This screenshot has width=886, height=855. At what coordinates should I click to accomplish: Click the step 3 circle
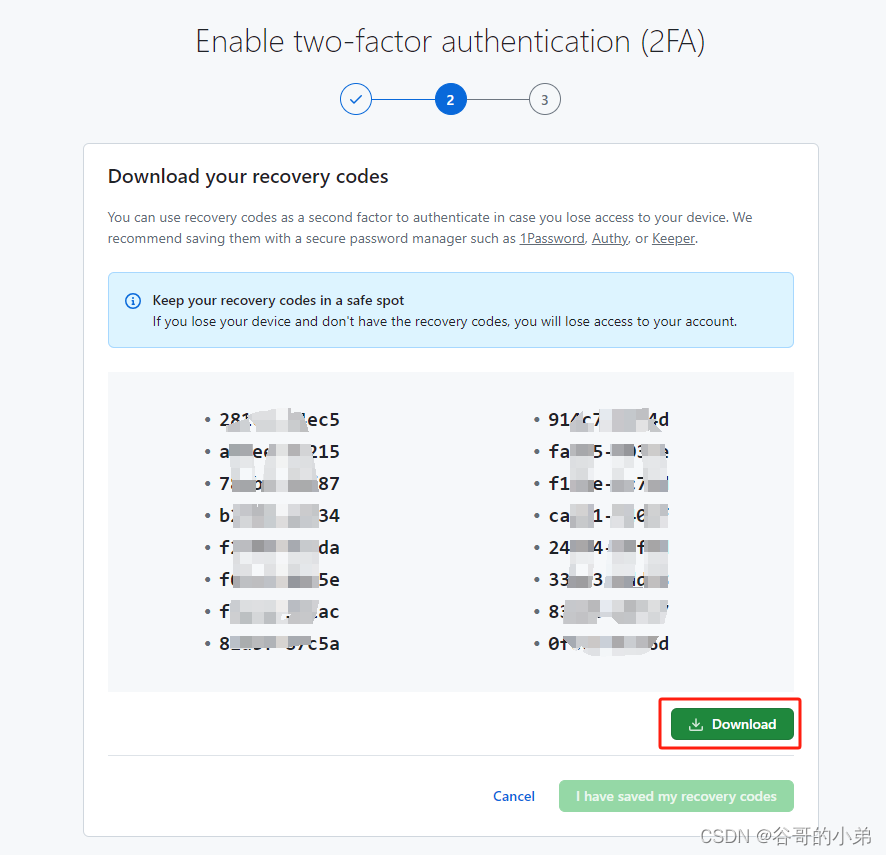coord(544,99)
